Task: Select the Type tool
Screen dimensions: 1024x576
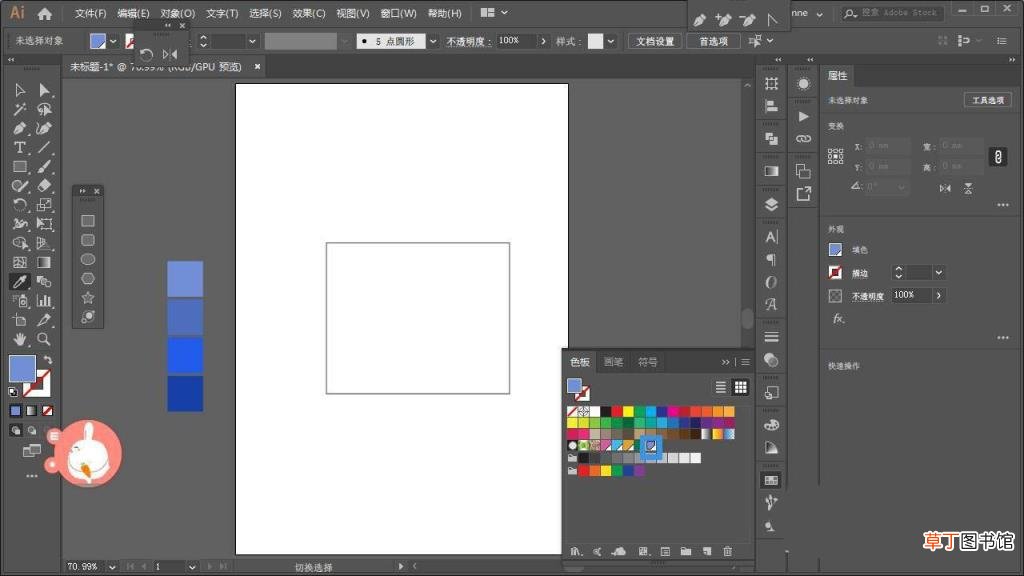Action: [20, 148]
